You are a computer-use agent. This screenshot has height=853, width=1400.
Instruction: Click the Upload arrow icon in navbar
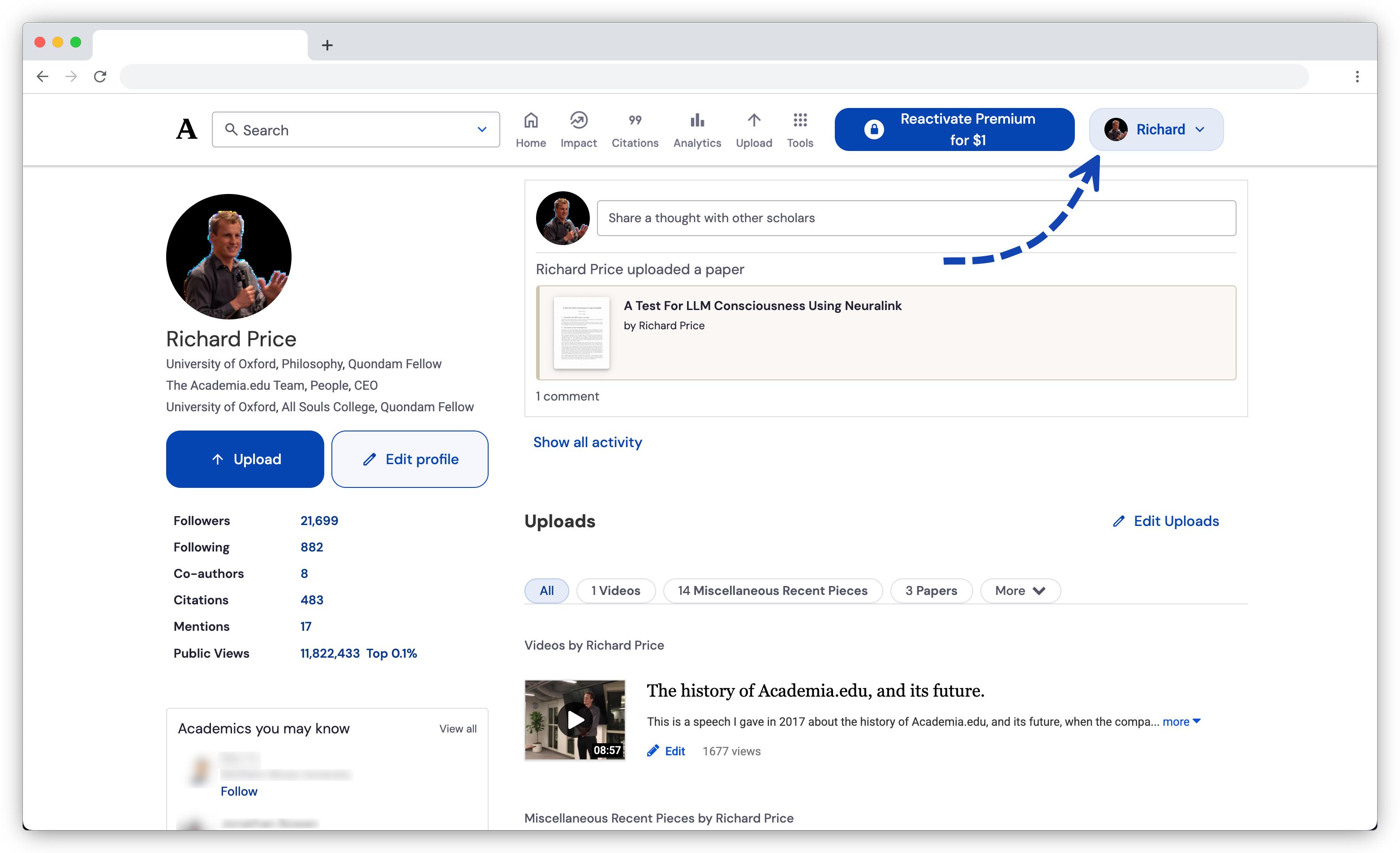[x=753, y=121]
